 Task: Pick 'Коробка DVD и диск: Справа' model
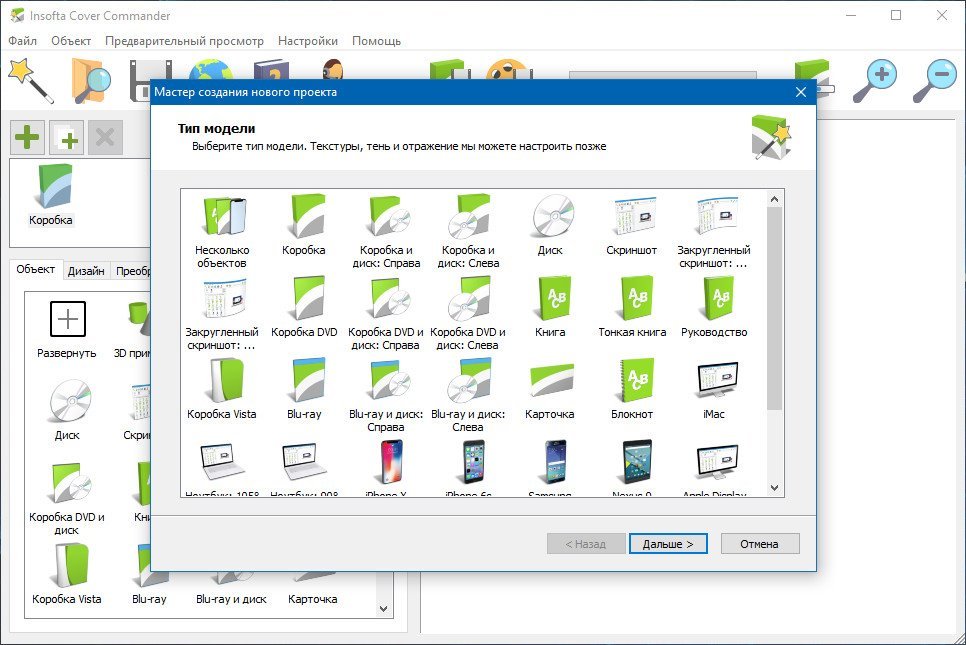pos(386,314)
